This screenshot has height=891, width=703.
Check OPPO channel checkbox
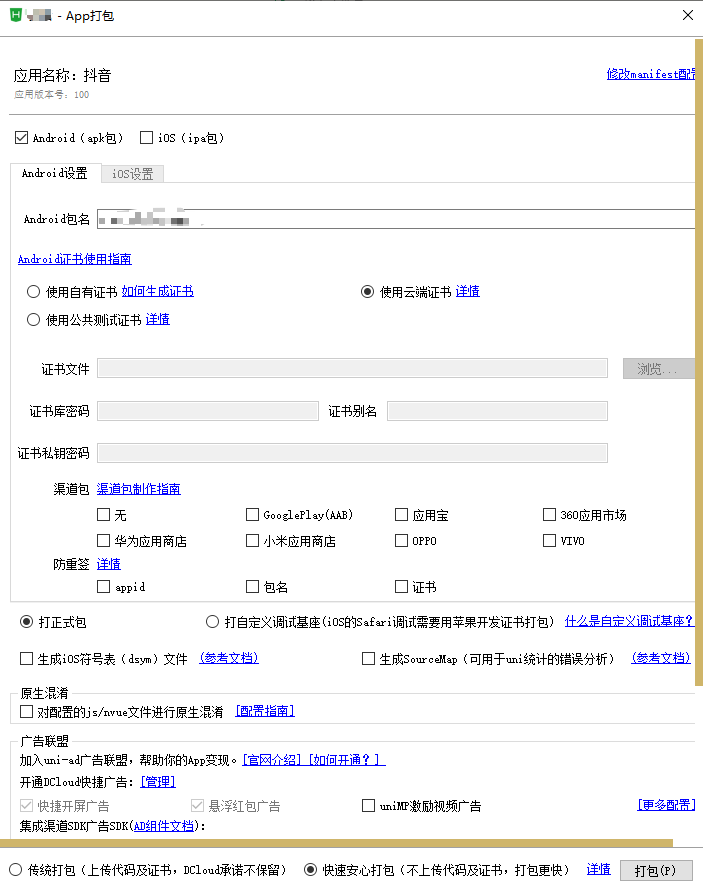click(x=401, y=540)
